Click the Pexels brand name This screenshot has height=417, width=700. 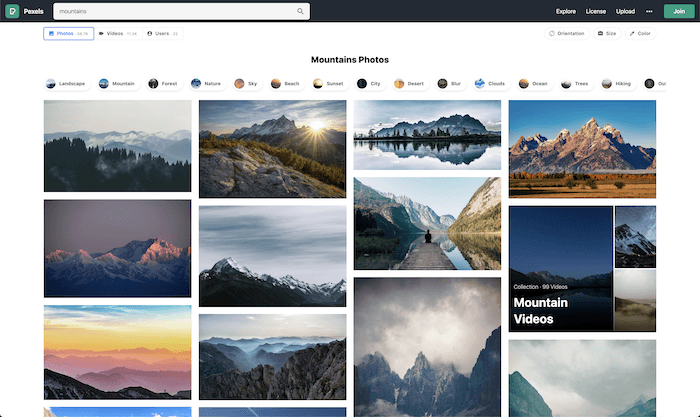point(33,11)
